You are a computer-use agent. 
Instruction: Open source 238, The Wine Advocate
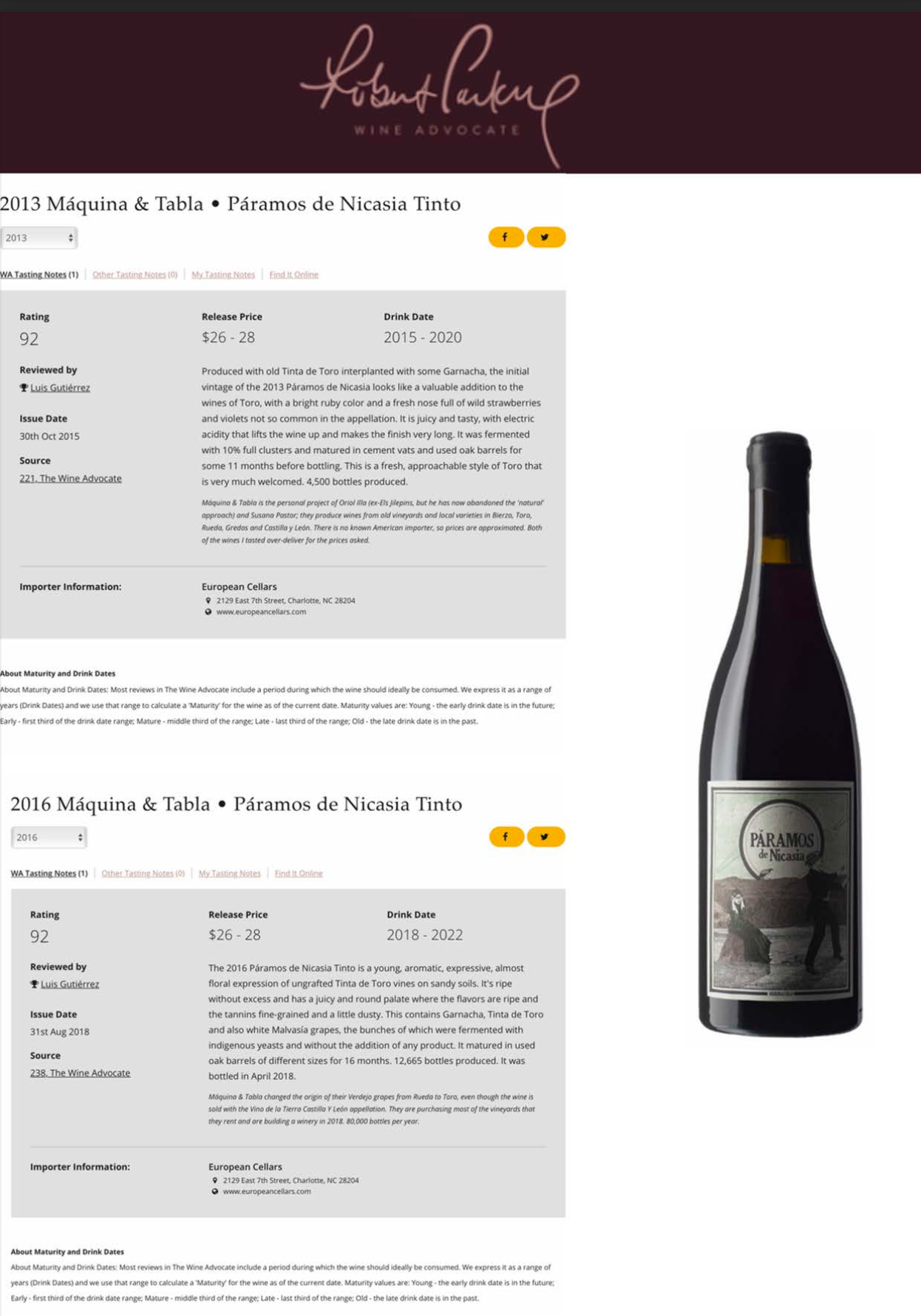click(80, 1073)
